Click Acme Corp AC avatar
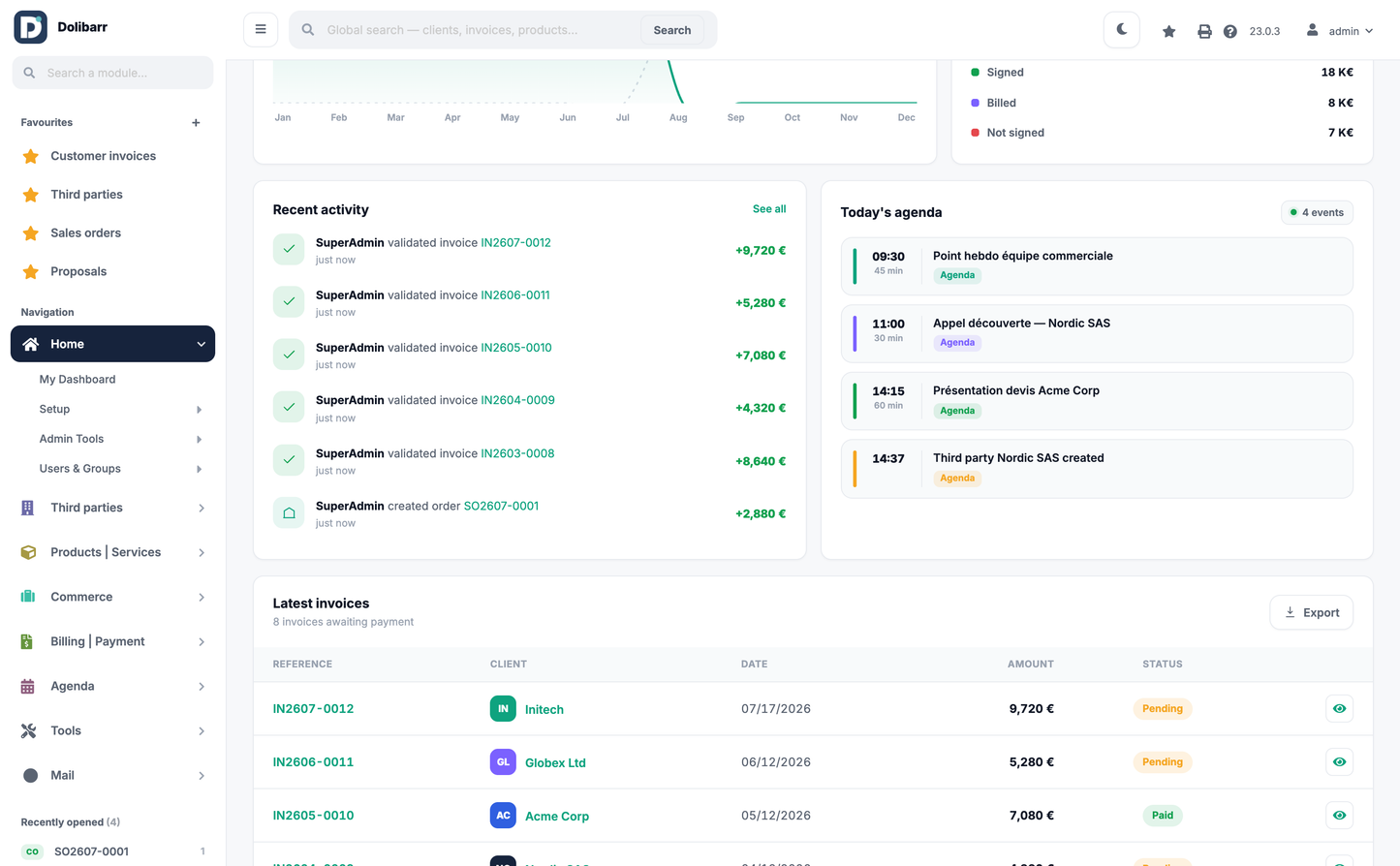The width and height of the screenshot is (1400, 866). (x=503, y=816)
